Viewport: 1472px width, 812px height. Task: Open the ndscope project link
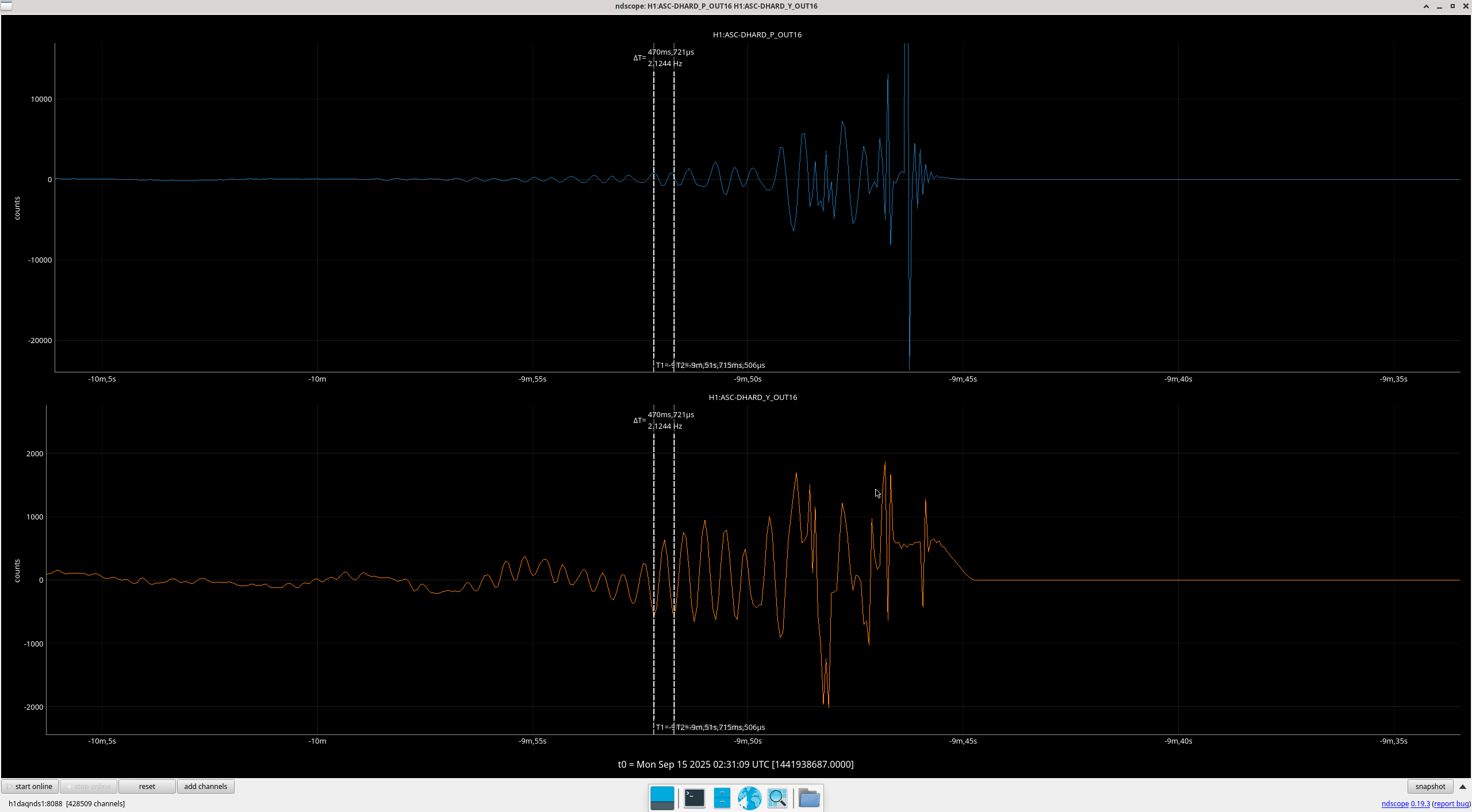click(1394, 804)
